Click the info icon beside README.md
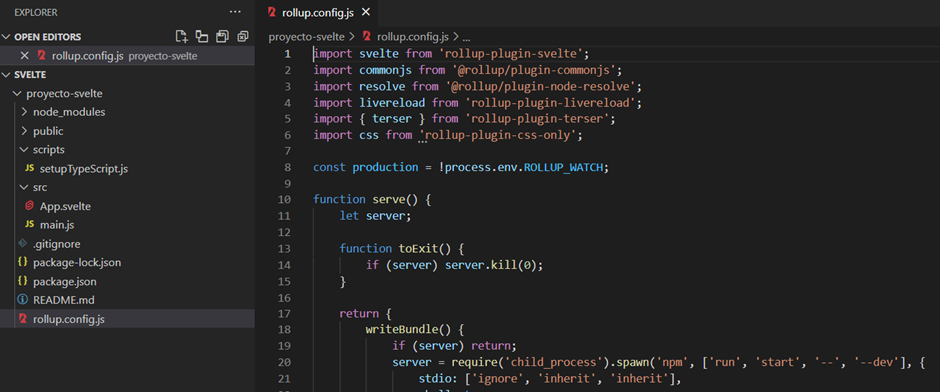 pos(23,300)
